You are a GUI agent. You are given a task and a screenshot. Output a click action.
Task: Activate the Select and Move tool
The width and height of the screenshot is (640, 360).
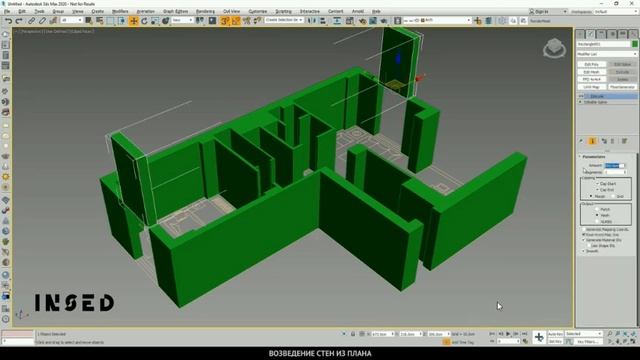[x=133, y=20]
